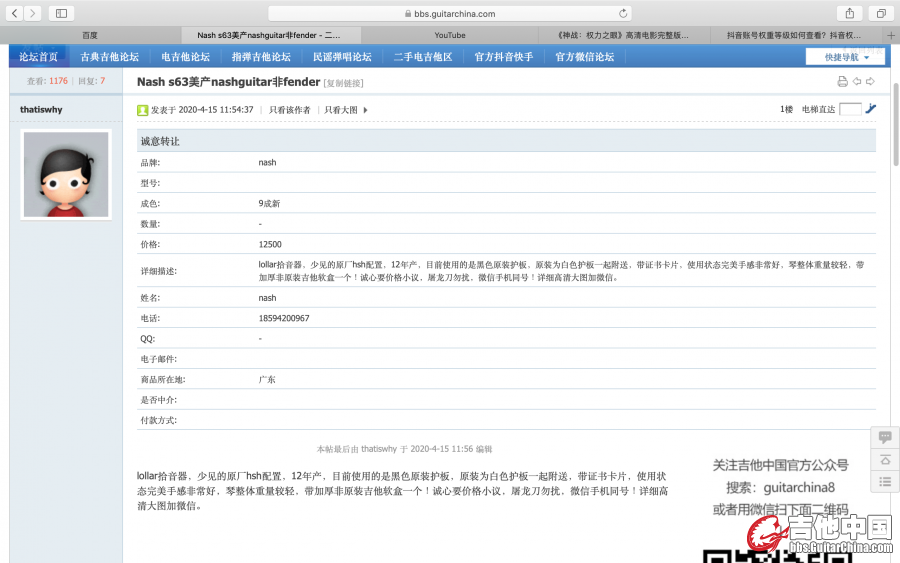Toggle the Safari sidebar
This screenshot has height=563, width=900.
pos(61,13)
